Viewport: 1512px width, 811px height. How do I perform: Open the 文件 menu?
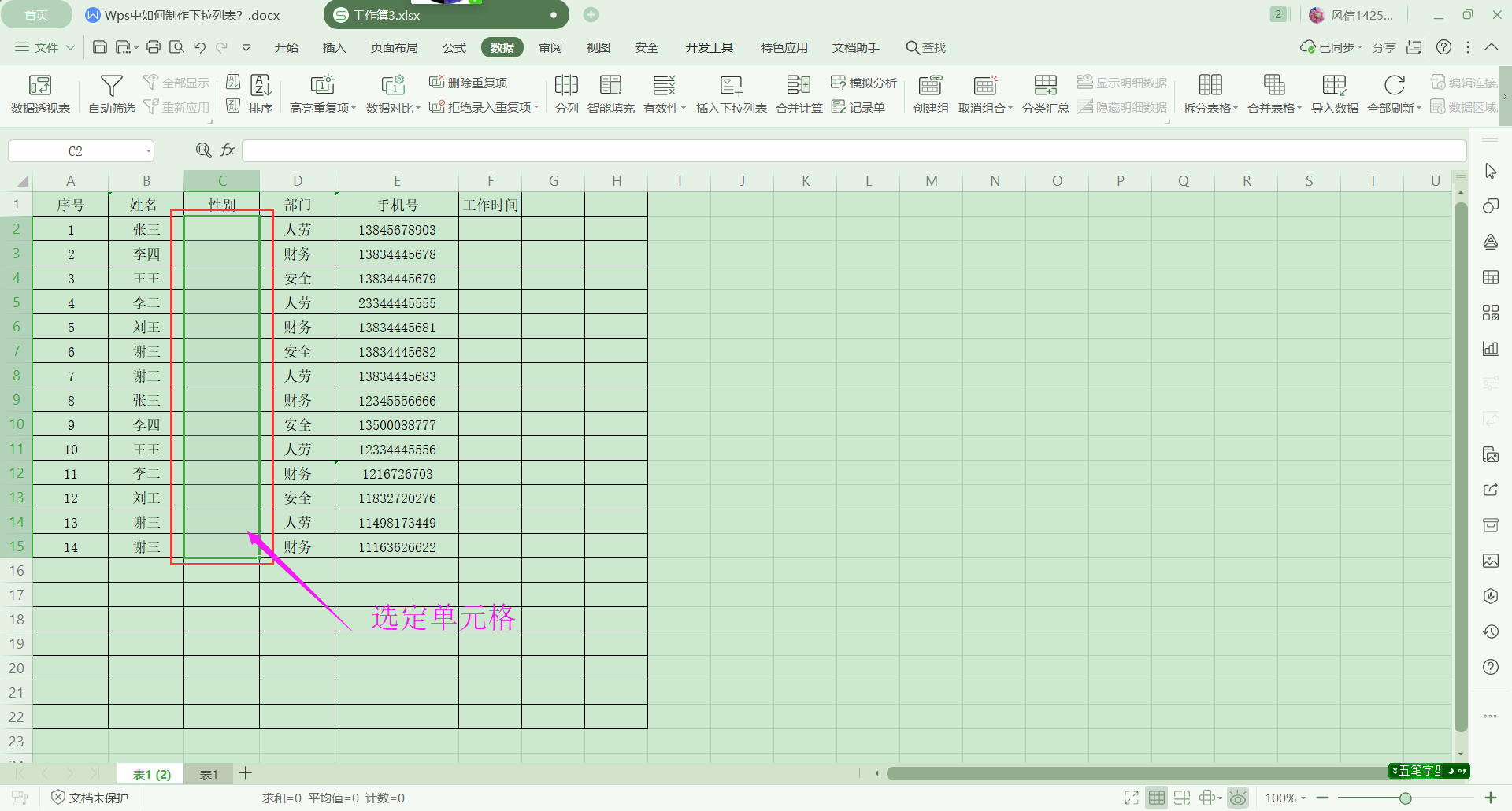coord(45,47)
